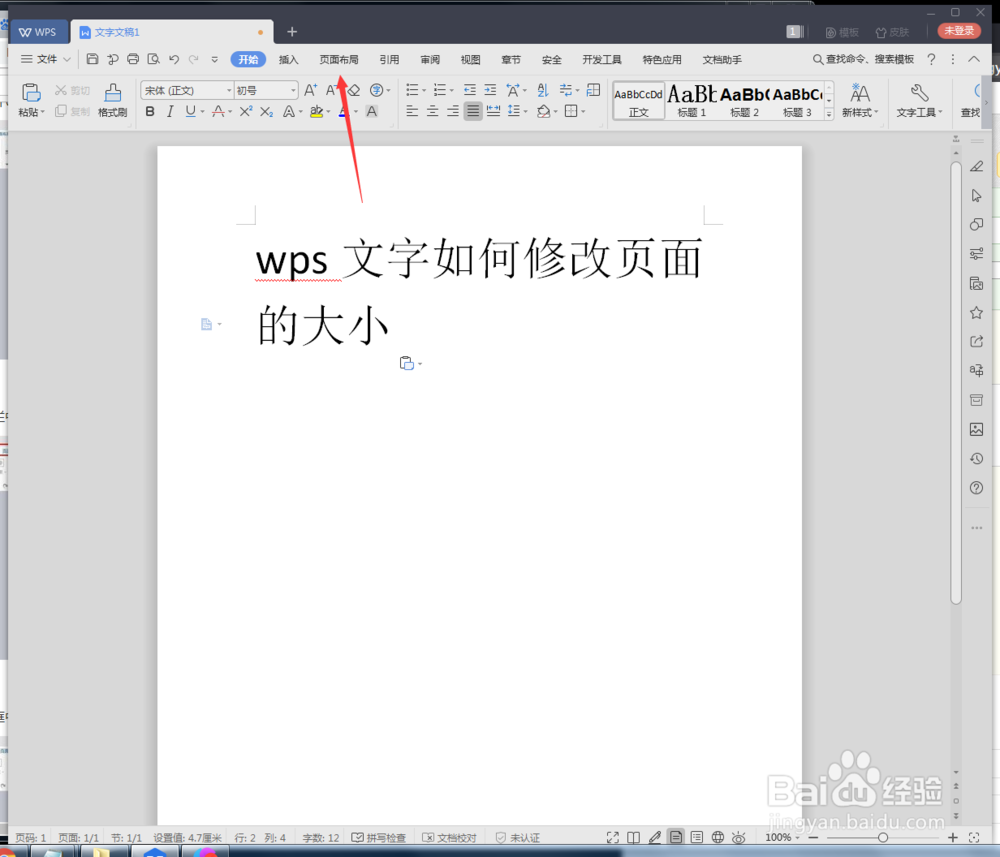Open the font size dropdown
The width and height of the screenshot is (1000, 857).
[x=293, y=91]
